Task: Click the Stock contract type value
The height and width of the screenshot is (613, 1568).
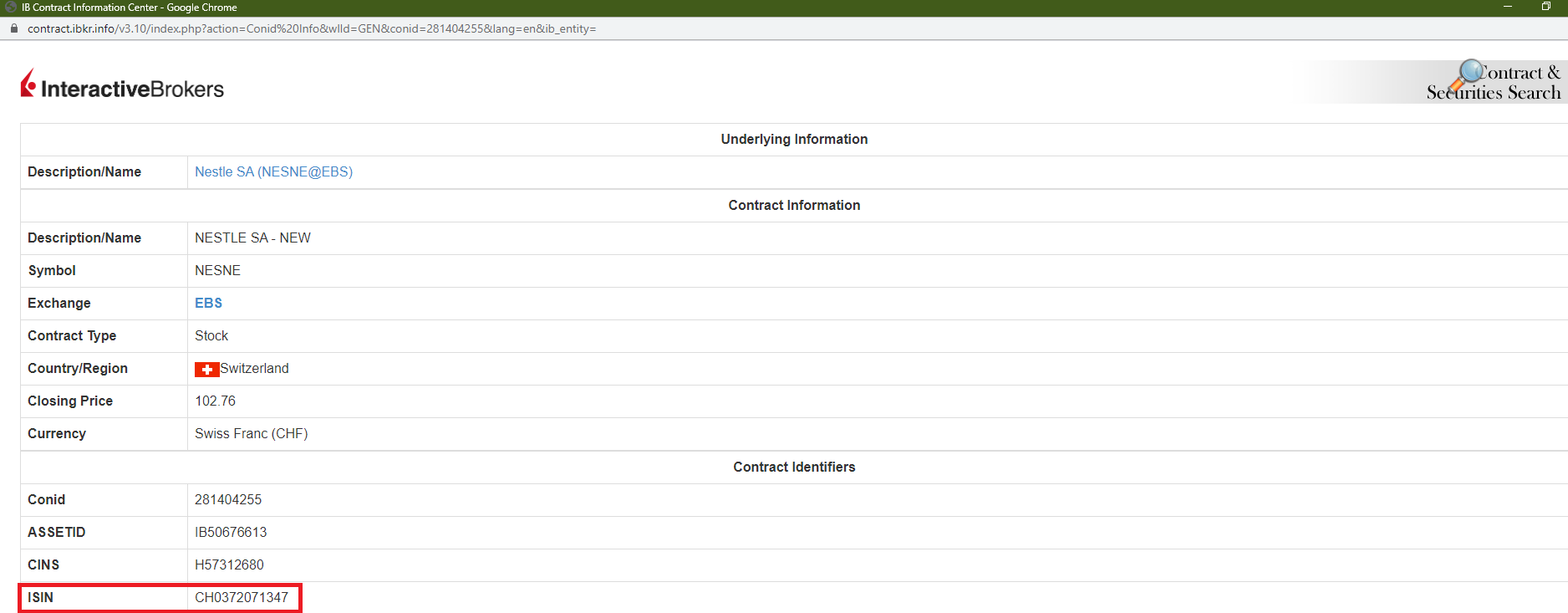Action: click(x=211, y=335)
